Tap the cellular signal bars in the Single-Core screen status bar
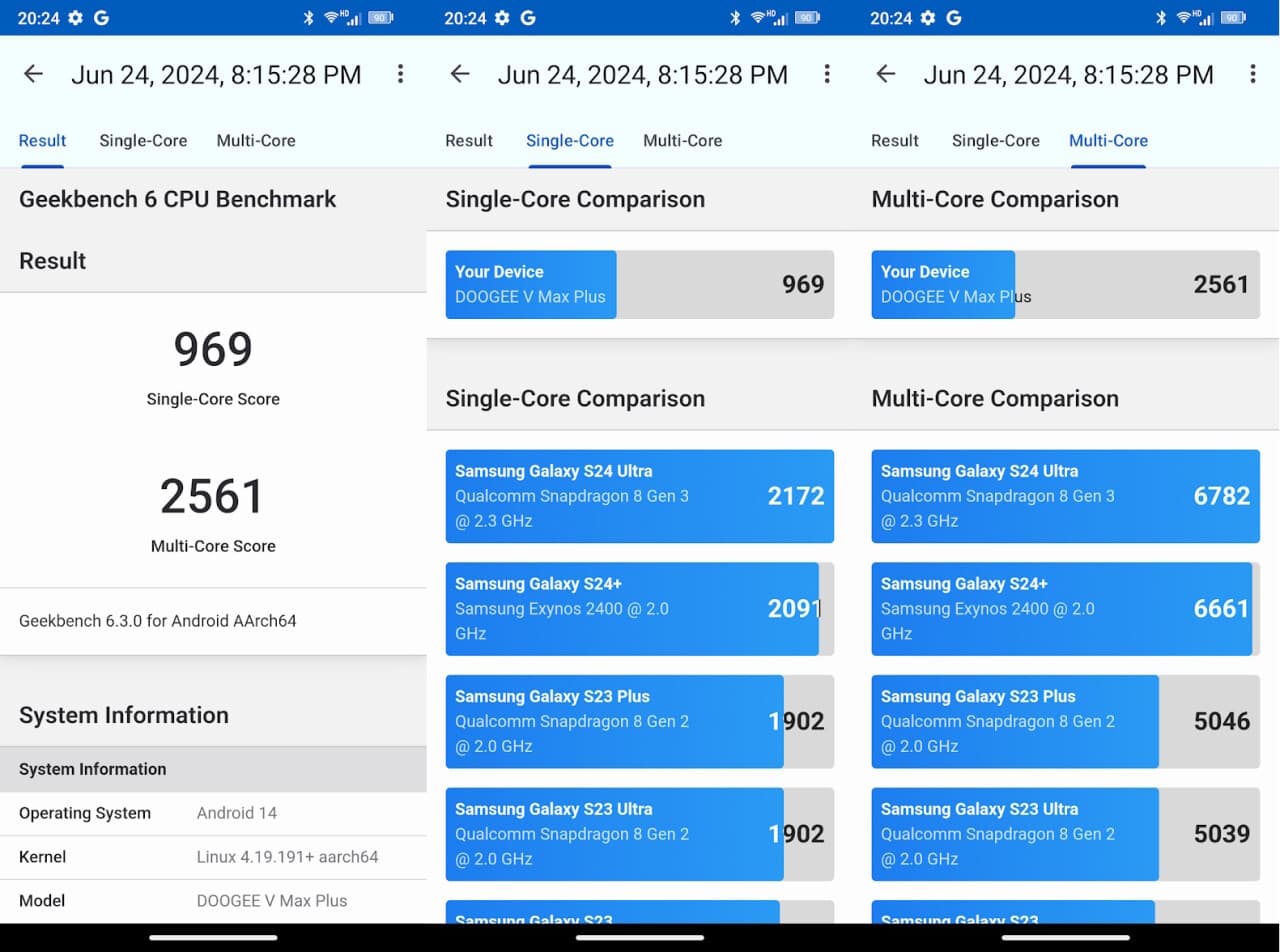This screenshot has height=952, width=1280. coord(780,19)
